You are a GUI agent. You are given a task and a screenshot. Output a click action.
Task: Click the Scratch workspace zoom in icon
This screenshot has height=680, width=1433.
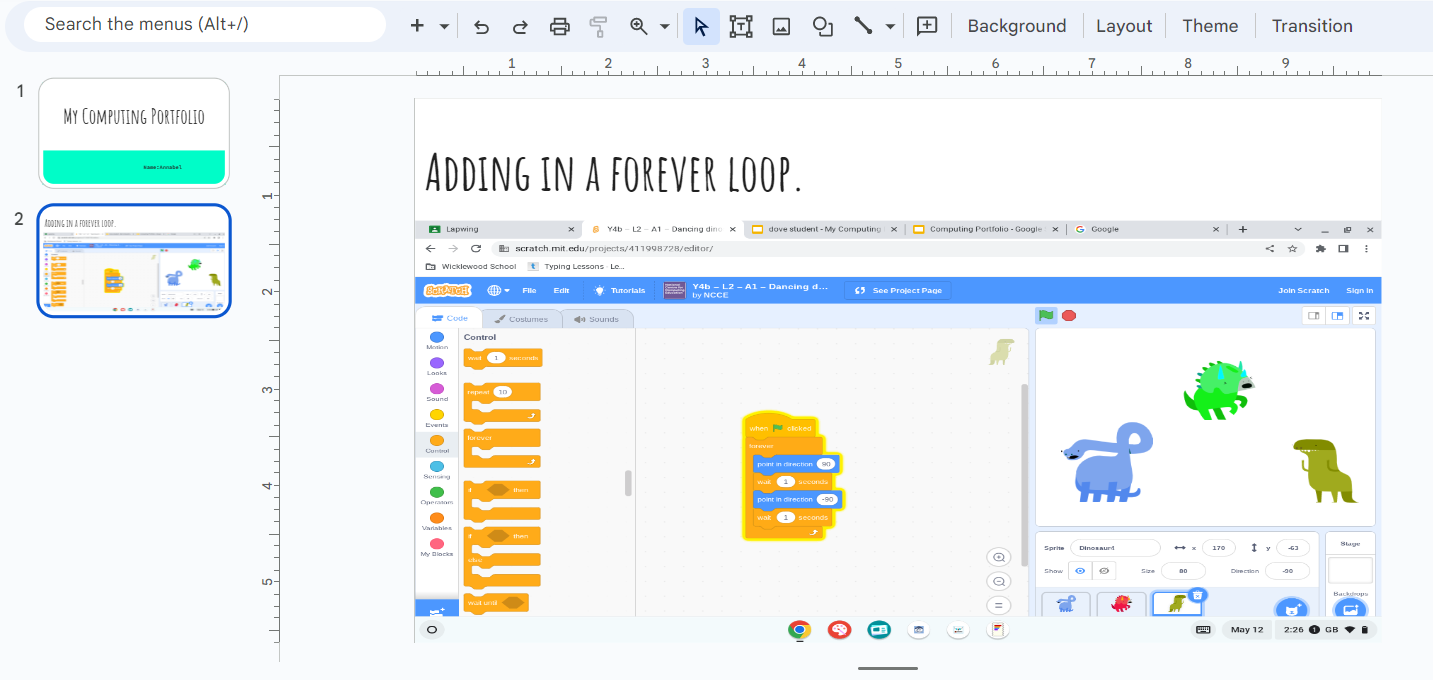pos(998,557)
